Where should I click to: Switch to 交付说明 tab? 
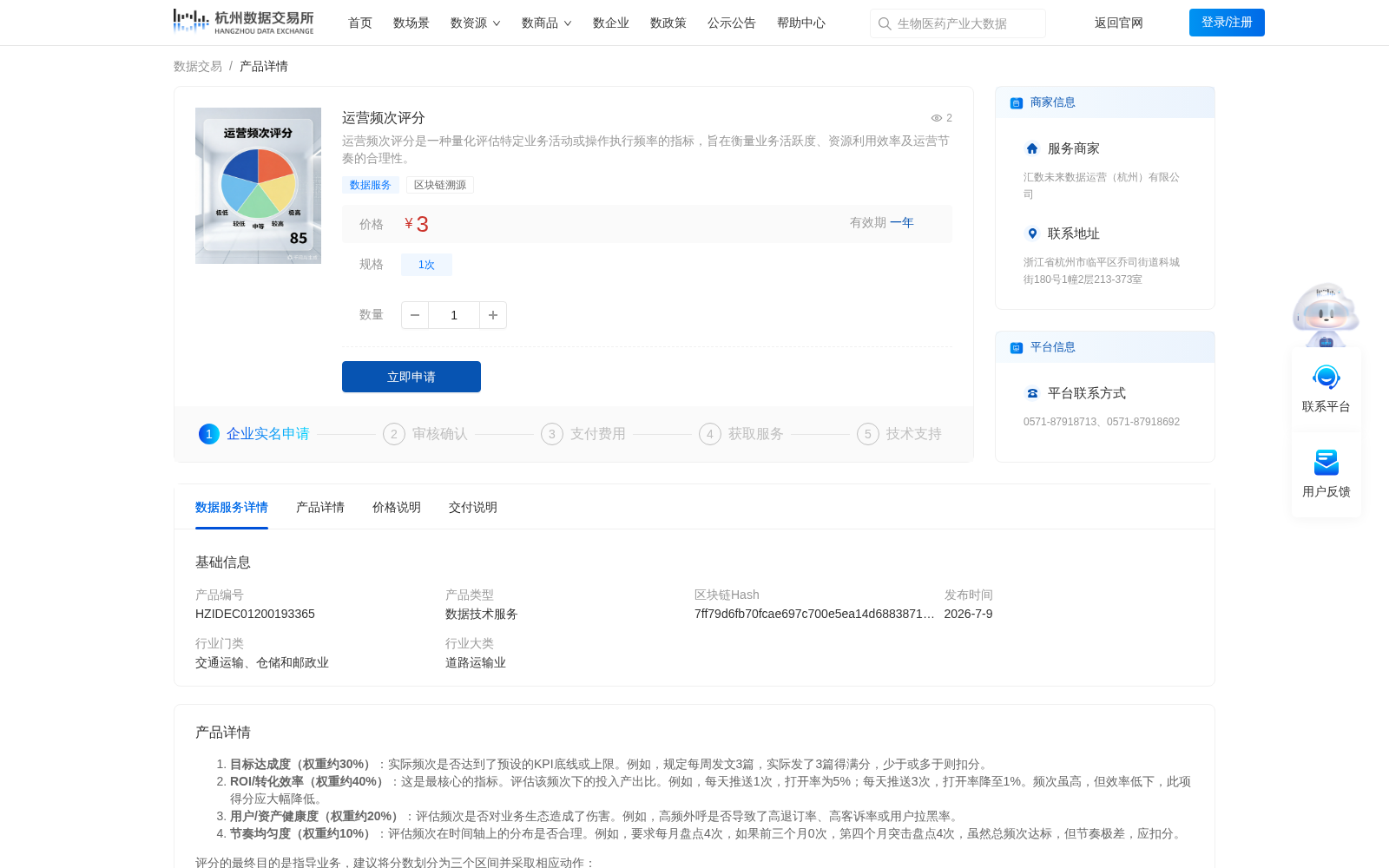[x=473, y=507]
